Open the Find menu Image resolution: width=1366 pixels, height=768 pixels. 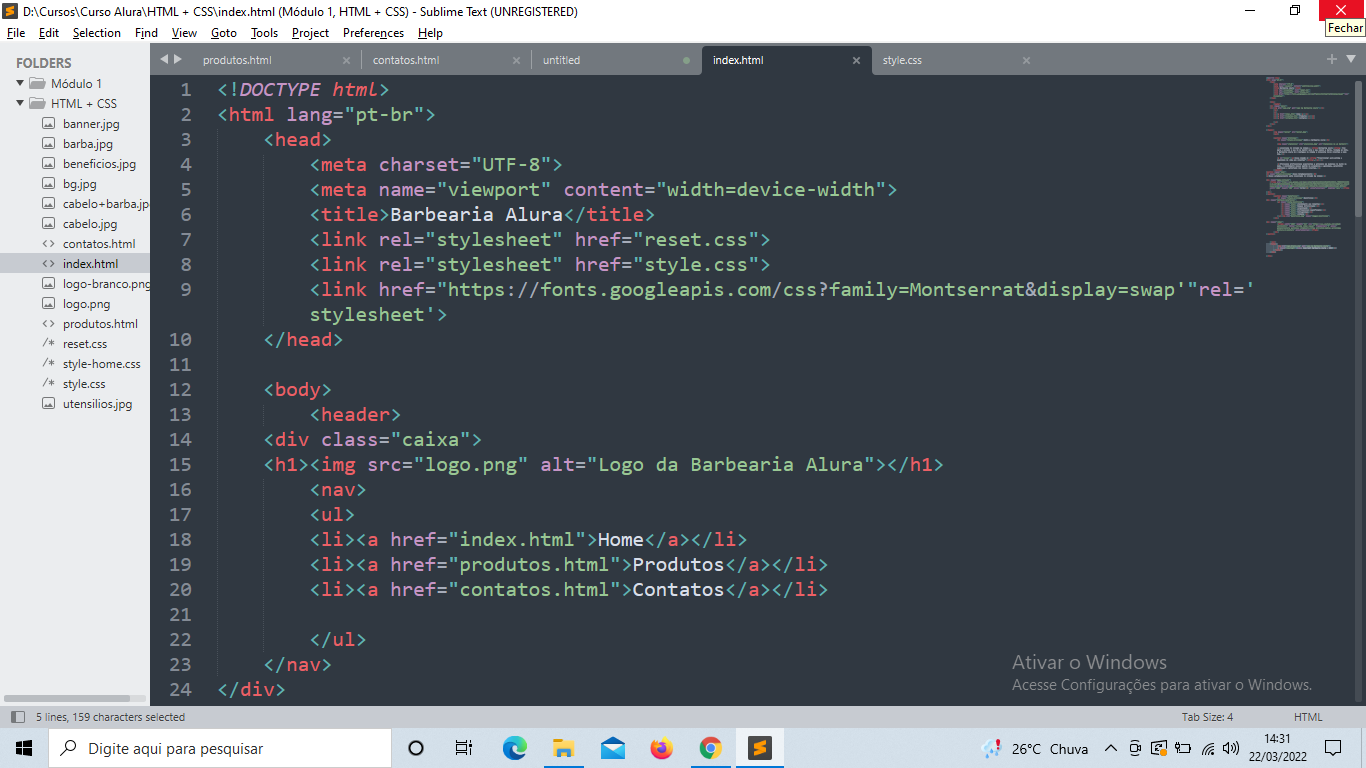(x=146, y=33)
